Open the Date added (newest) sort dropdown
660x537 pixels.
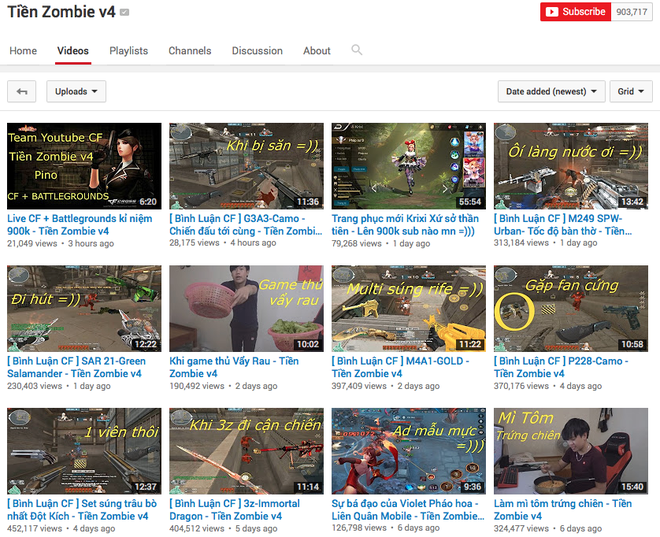pyautogui.click(x=551, y=91)
